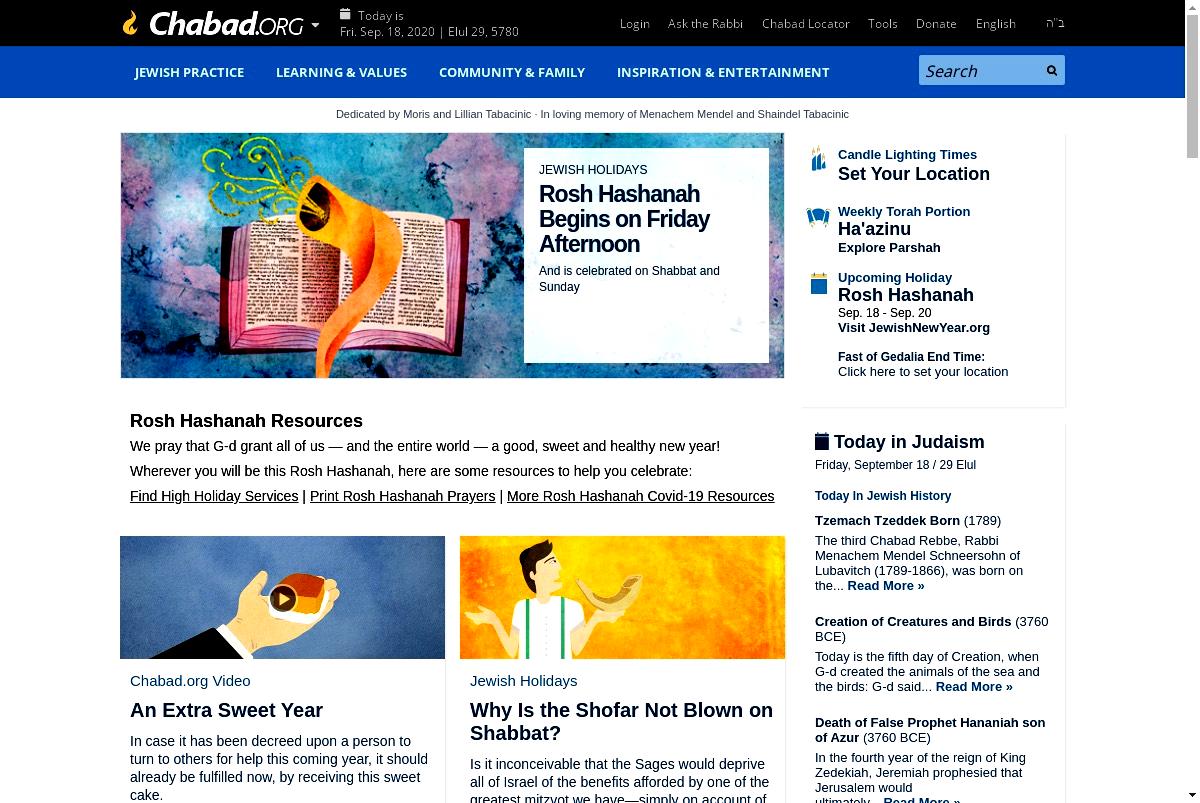Click the search magnifier icon
This screenshot has width=1200, height=803.
pos(1052,70)
